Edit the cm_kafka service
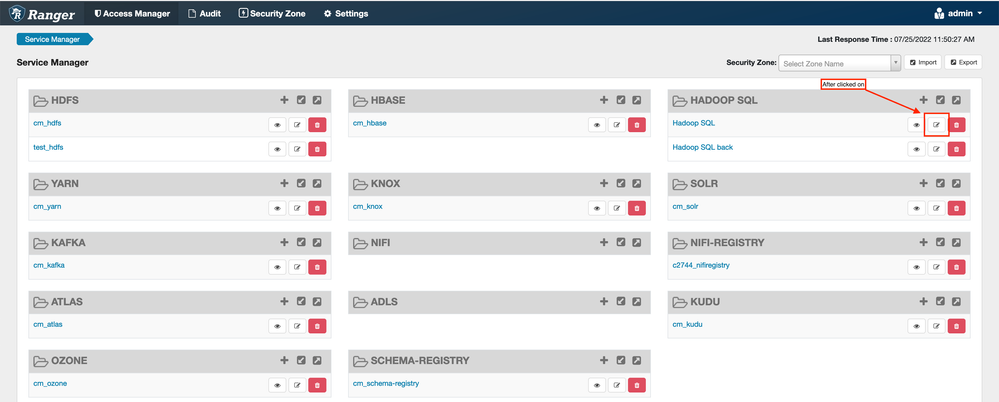This screenshot has height=402, width=999. coord(298,268)
